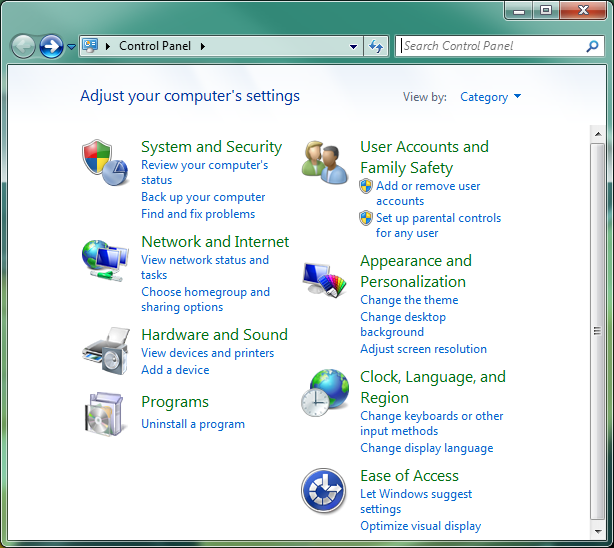Click Add or remove user accounts

[x=428, y=194]
